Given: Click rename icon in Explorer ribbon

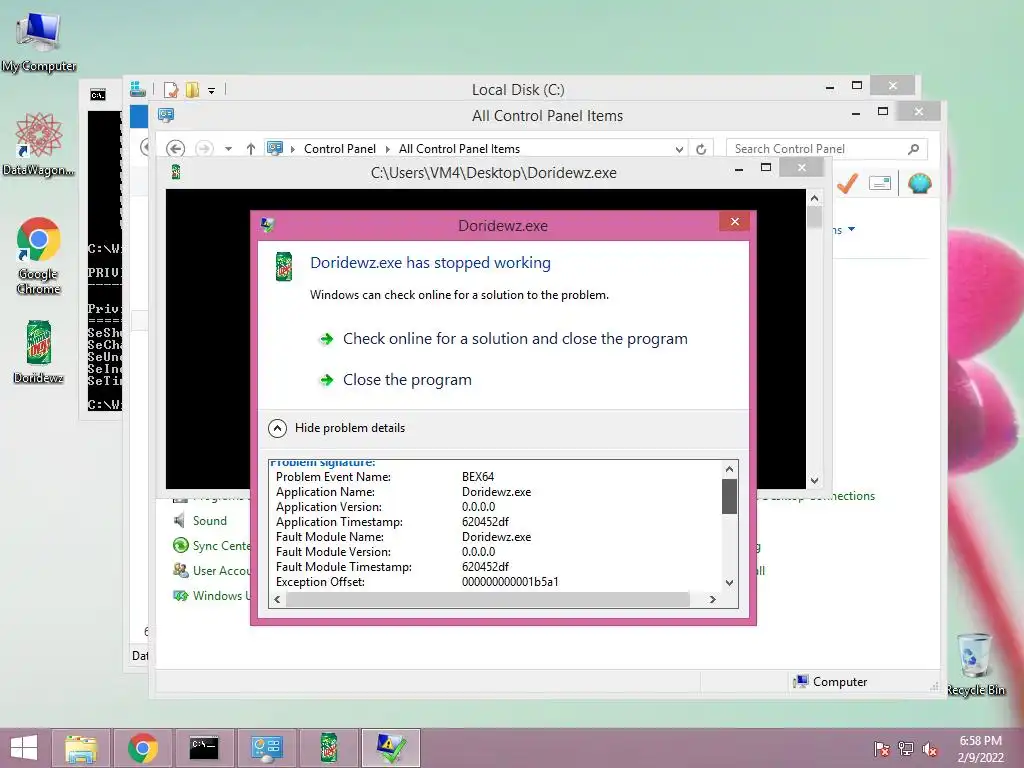Looking at the screenshot, I should (880, 184).
